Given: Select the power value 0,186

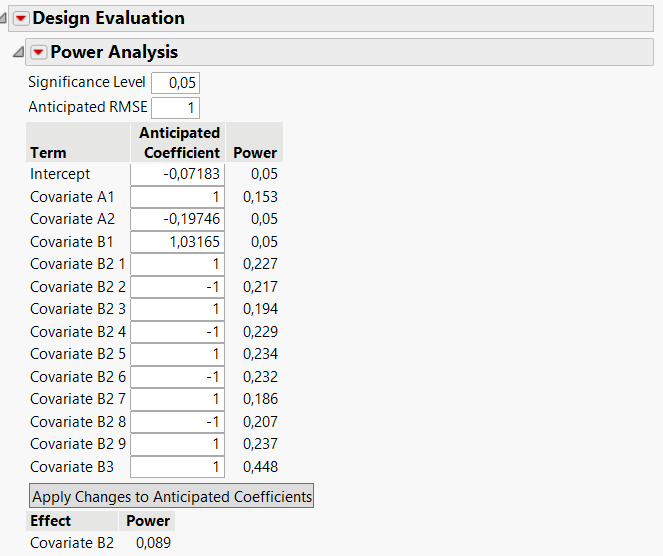Looking at the screenshot, I should 260,399.
